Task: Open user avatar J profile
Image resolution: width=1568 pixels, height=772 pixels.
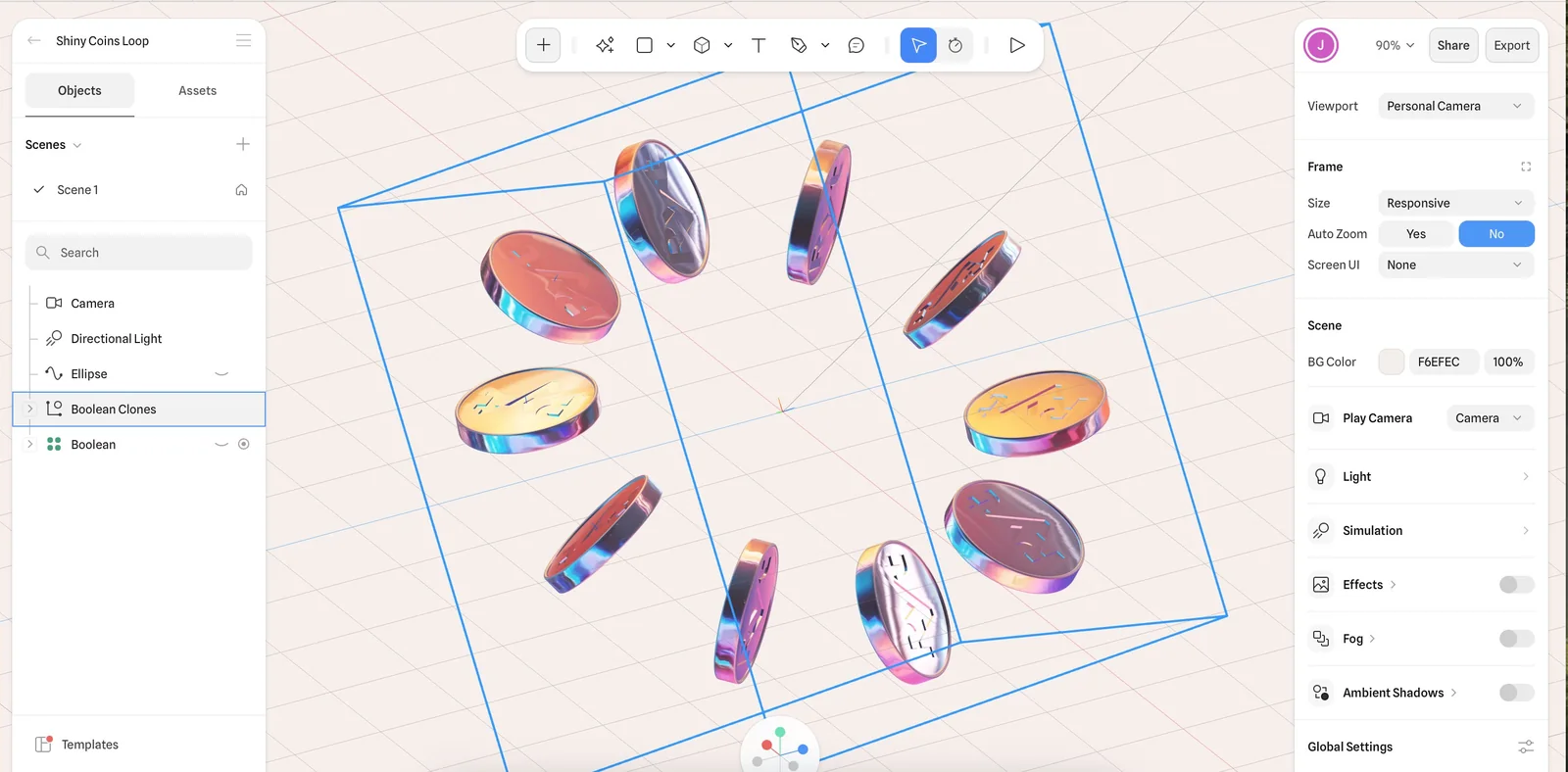Action: [1321, 45]
